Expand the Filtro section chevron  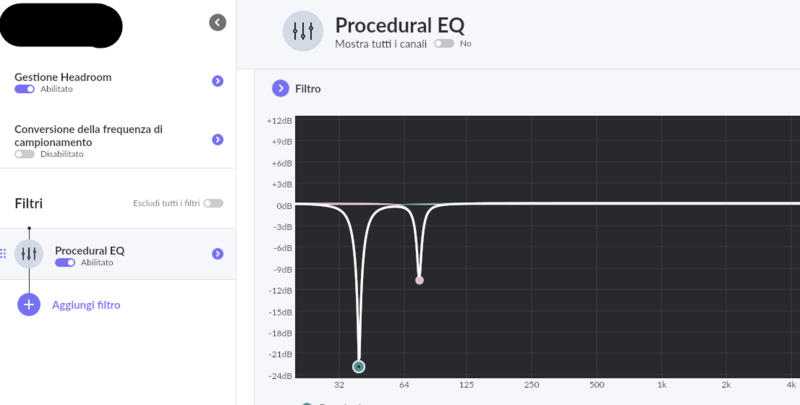tap(281, 89)
